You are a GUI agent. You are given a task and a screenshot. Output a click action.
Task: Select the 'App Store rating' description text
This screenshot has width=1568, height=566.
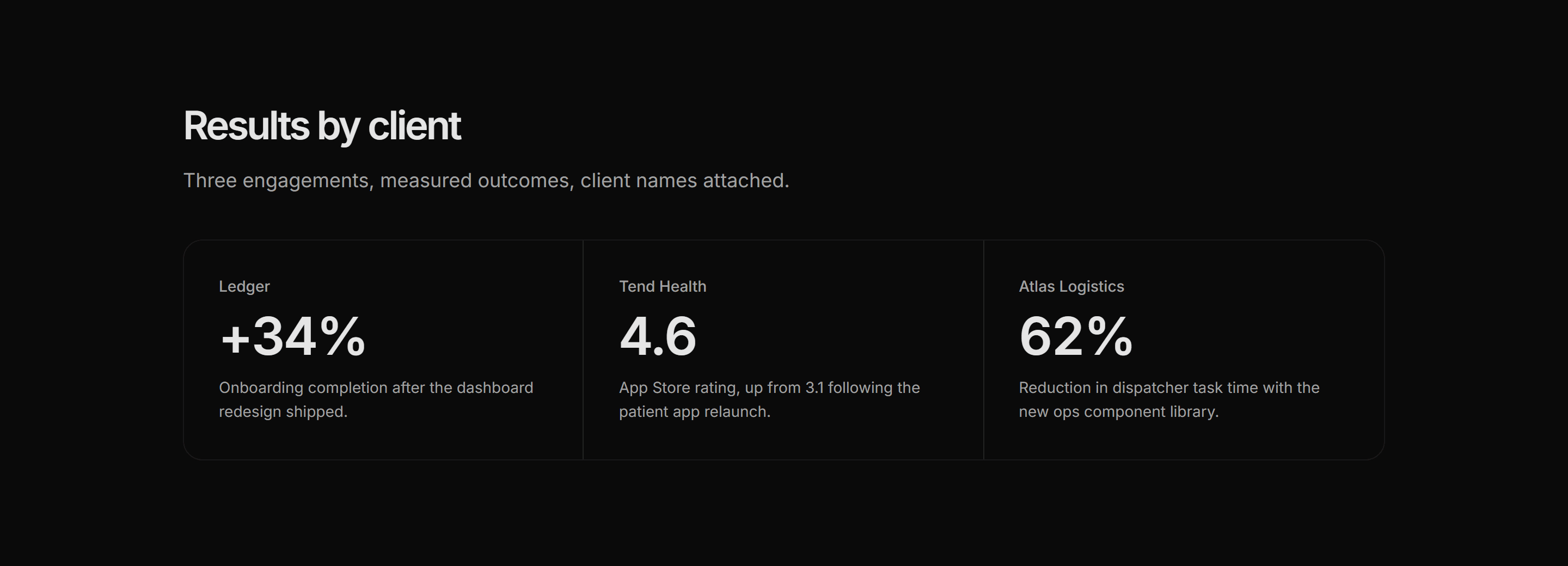pyautogui.click(x=769, y=400)
